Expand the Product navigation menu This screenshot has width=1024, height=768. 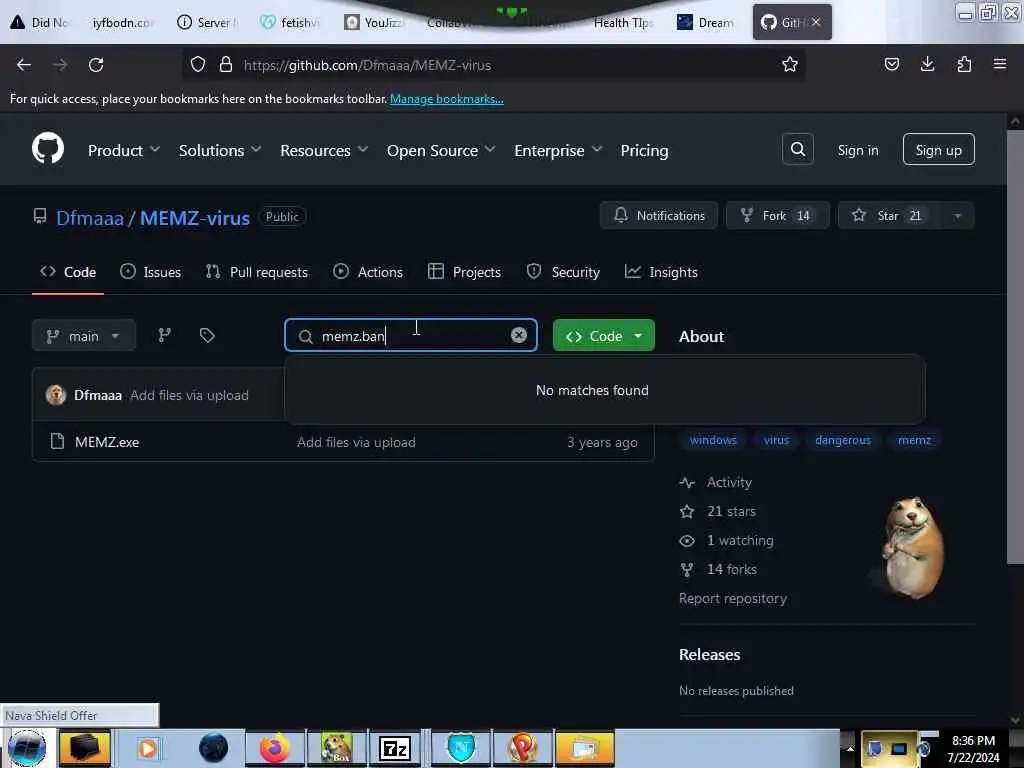coord(124,150)
